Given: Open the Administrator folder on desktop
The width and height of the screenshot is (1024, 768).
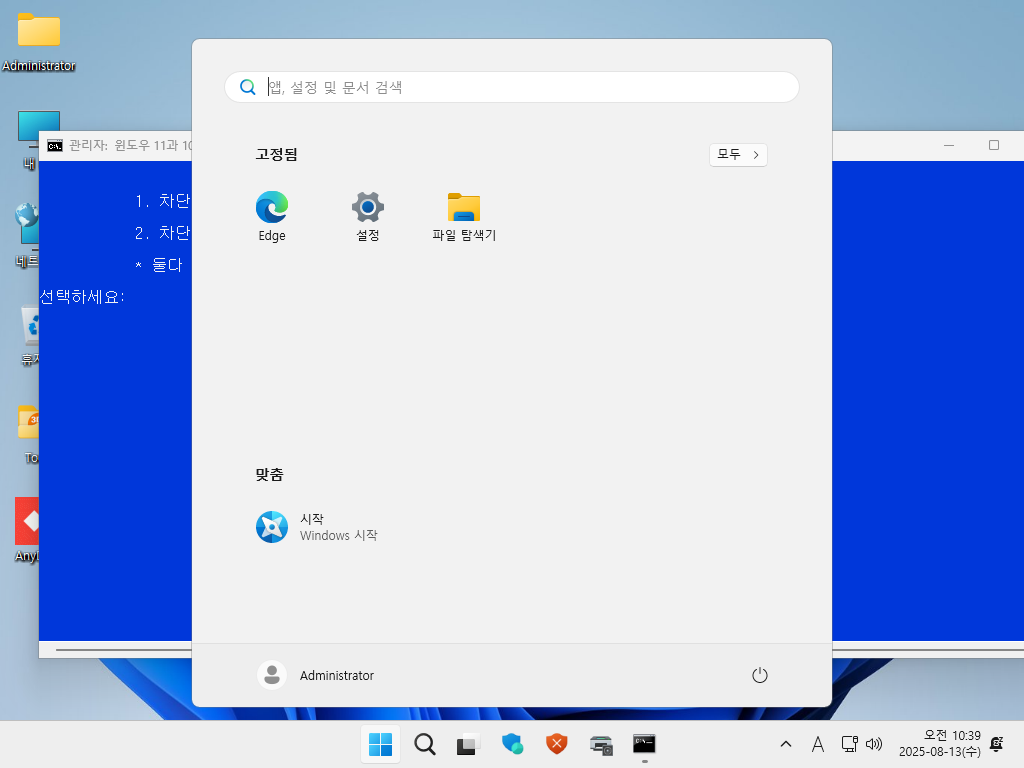Looking at the screenshot, I should point(39,42).
